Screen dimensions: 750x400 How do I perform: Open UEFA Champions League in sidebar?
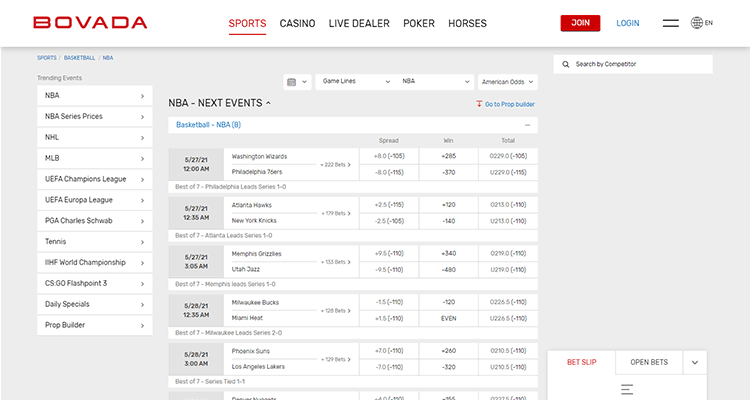pos(95,179)
